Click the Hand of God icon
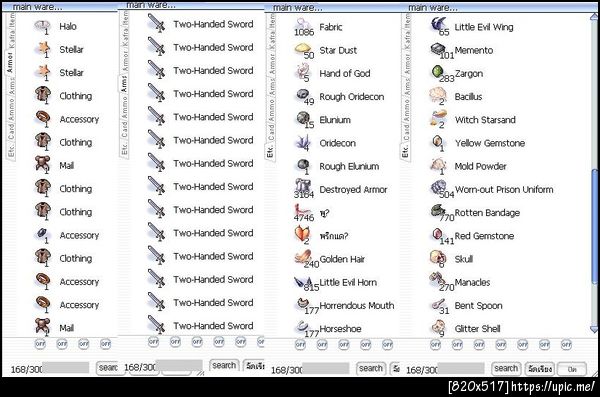600x397 pixels. [x=303, y=71]
